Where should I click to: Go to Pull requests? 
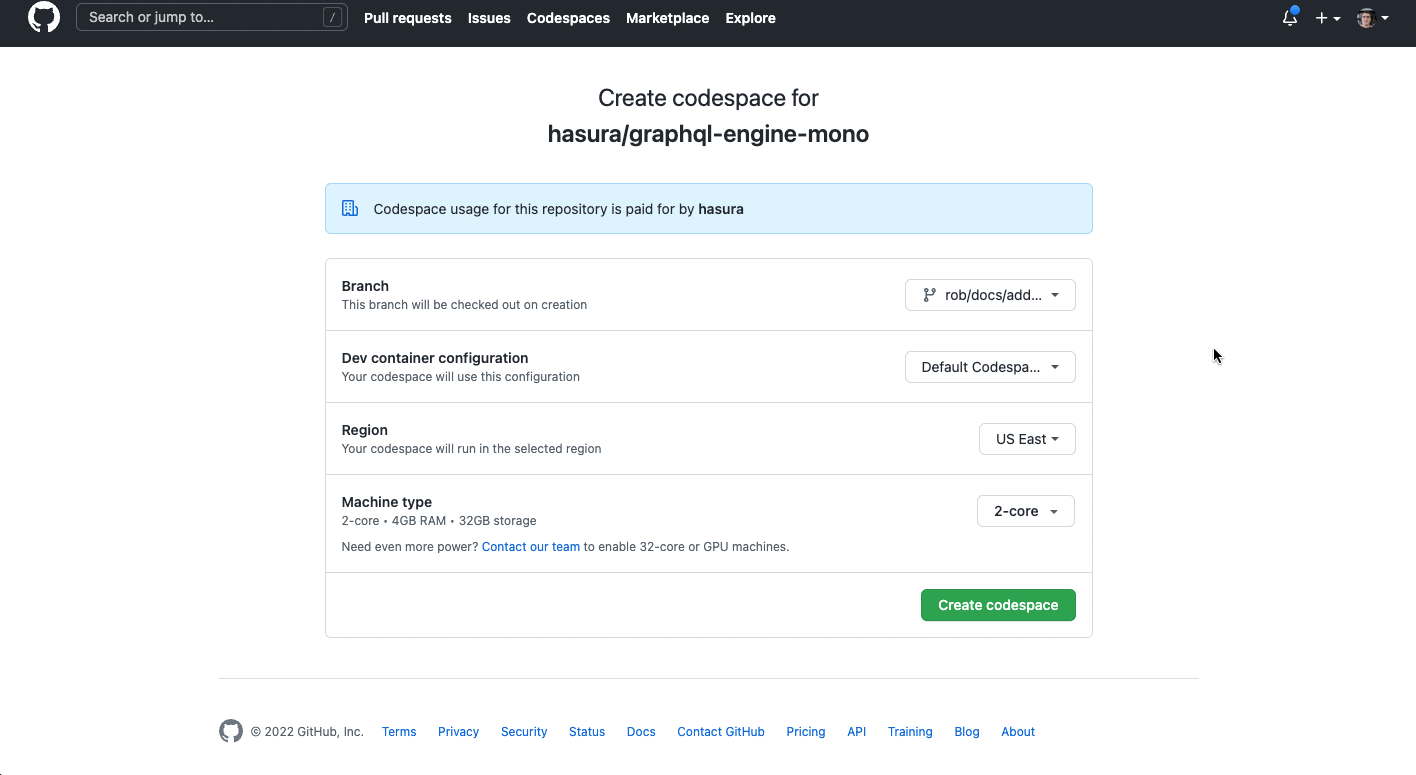(x=408, y=18)
